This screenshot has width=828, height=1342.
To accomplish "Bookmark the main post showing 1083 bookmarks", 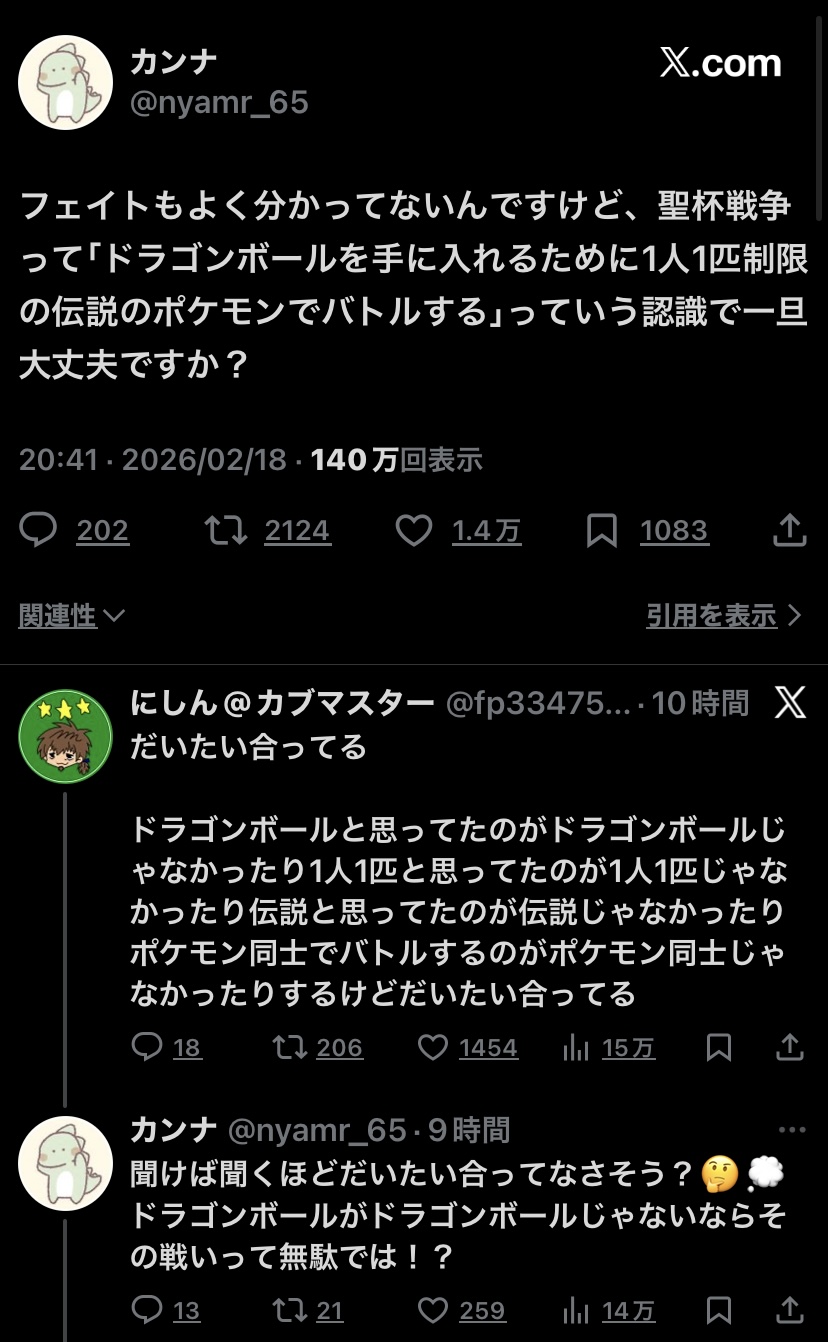I will click(x=602, y=530).
